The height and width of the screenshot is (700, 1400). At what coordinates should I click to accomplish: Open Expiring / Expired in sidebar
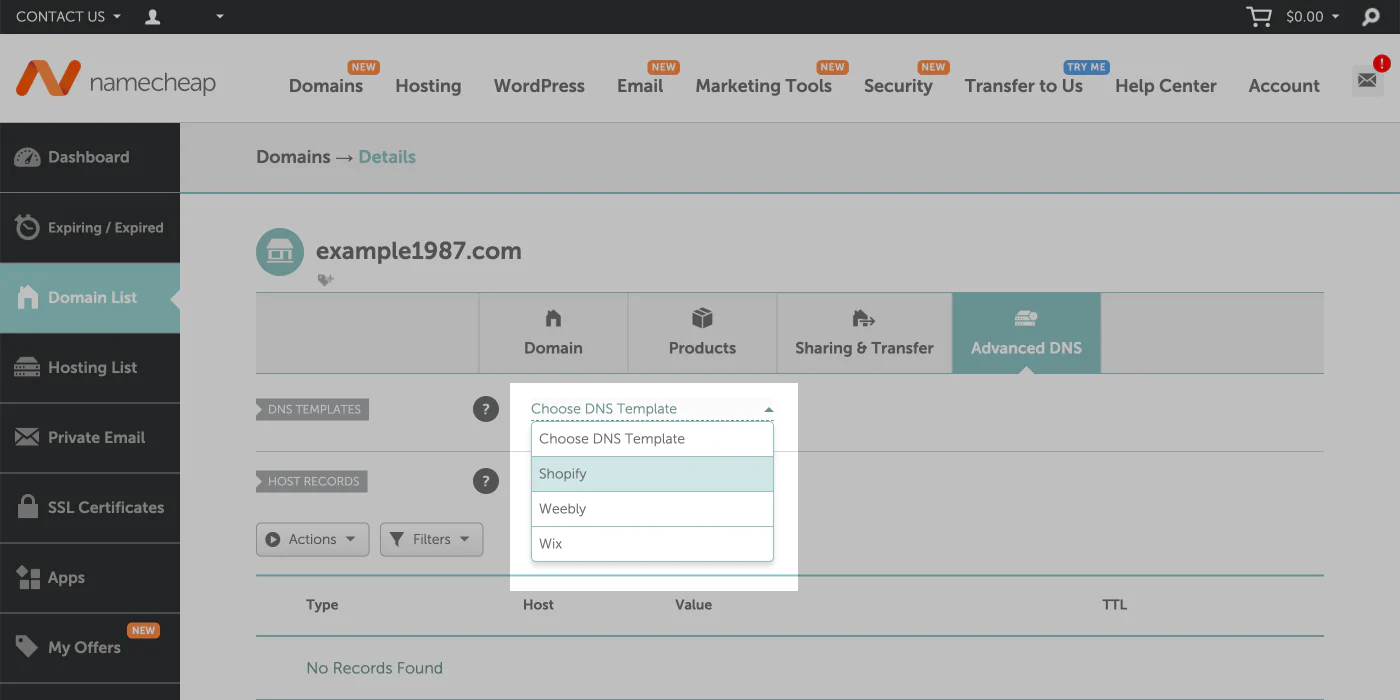click(90, 227)
